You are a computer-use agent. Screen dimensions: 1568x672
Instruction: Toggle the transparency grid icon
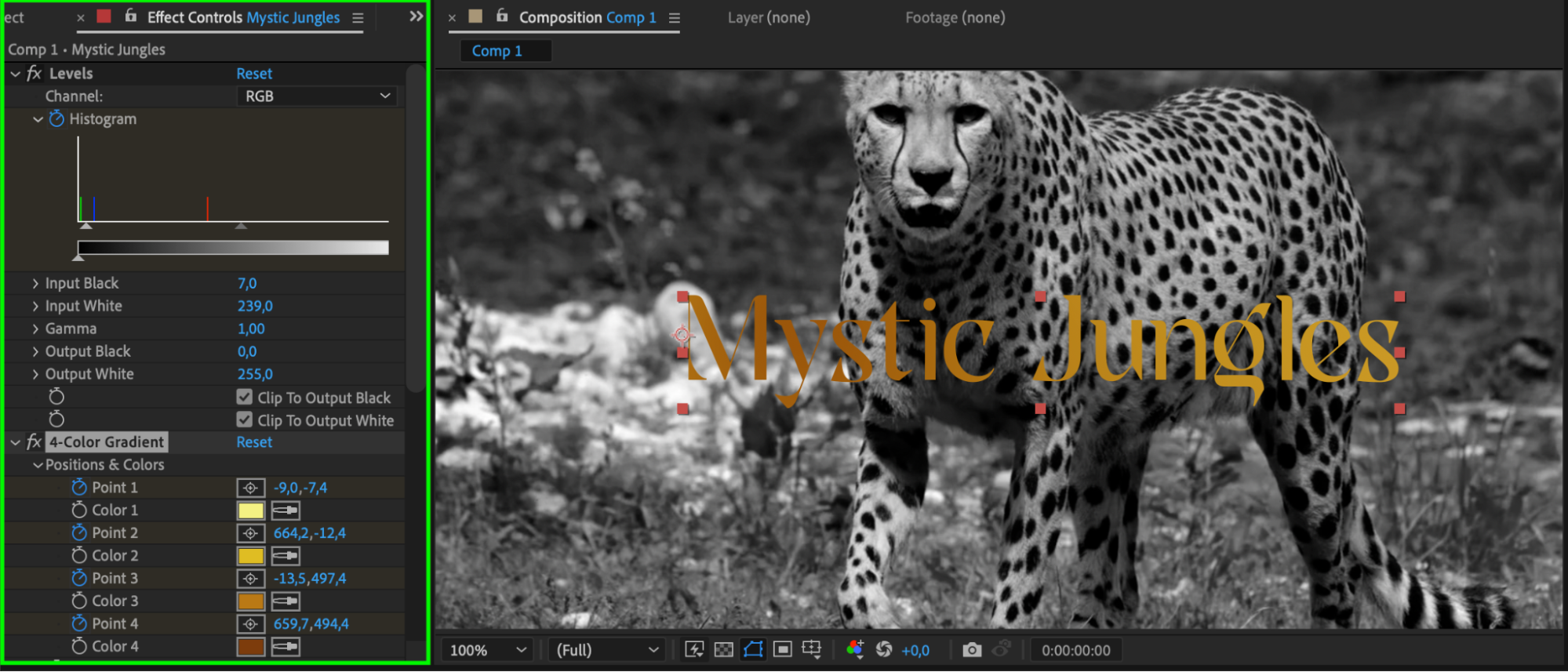[x=724, y=649]
